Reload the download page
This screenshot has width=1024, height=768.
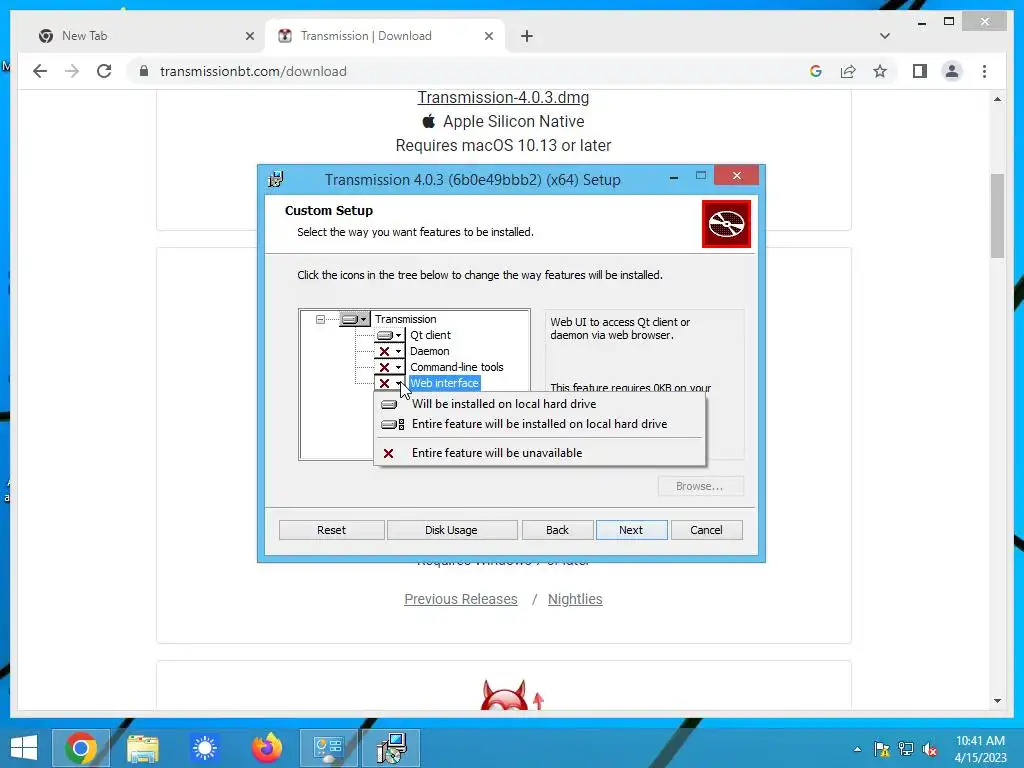[x=104, y=71]
